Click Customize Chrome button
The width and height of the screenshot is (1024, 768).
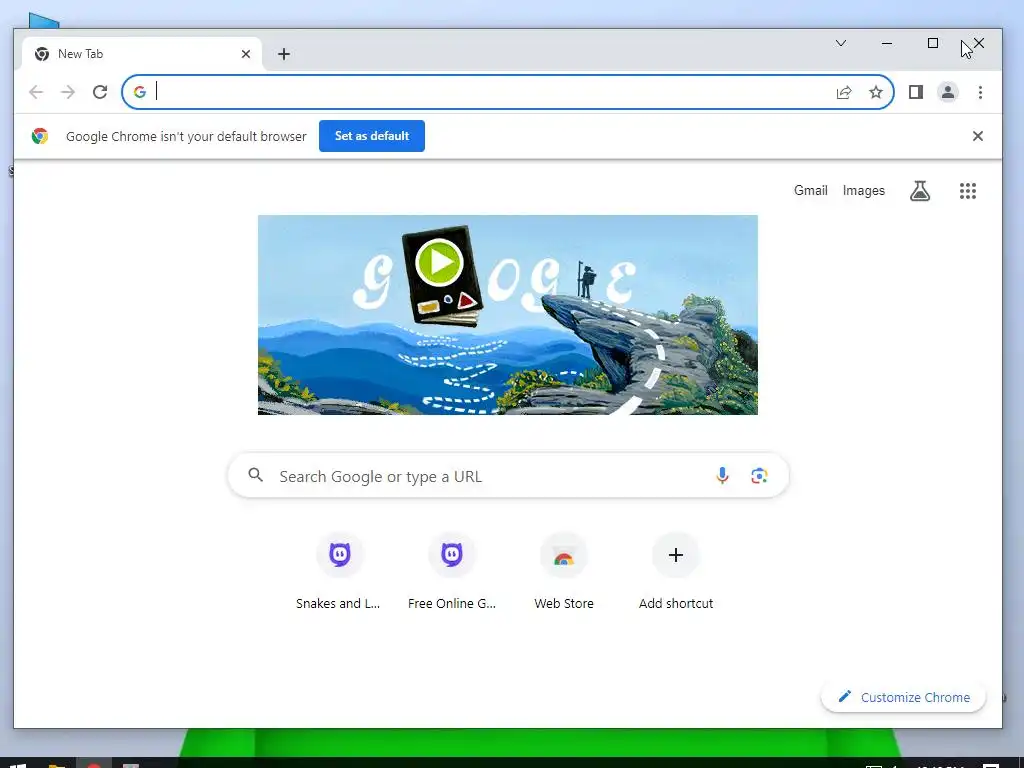[x=903, y=697]
